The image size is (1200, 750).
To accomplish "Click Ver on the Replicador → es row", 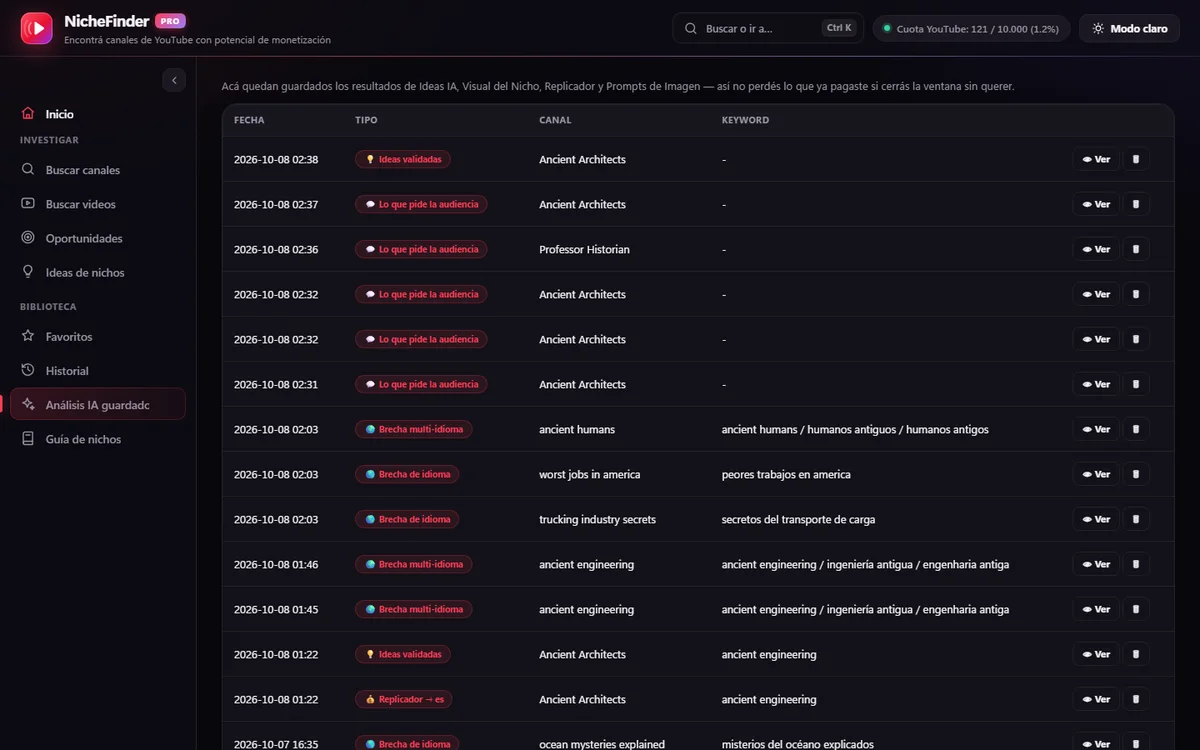I will [x=1096, y=699].
